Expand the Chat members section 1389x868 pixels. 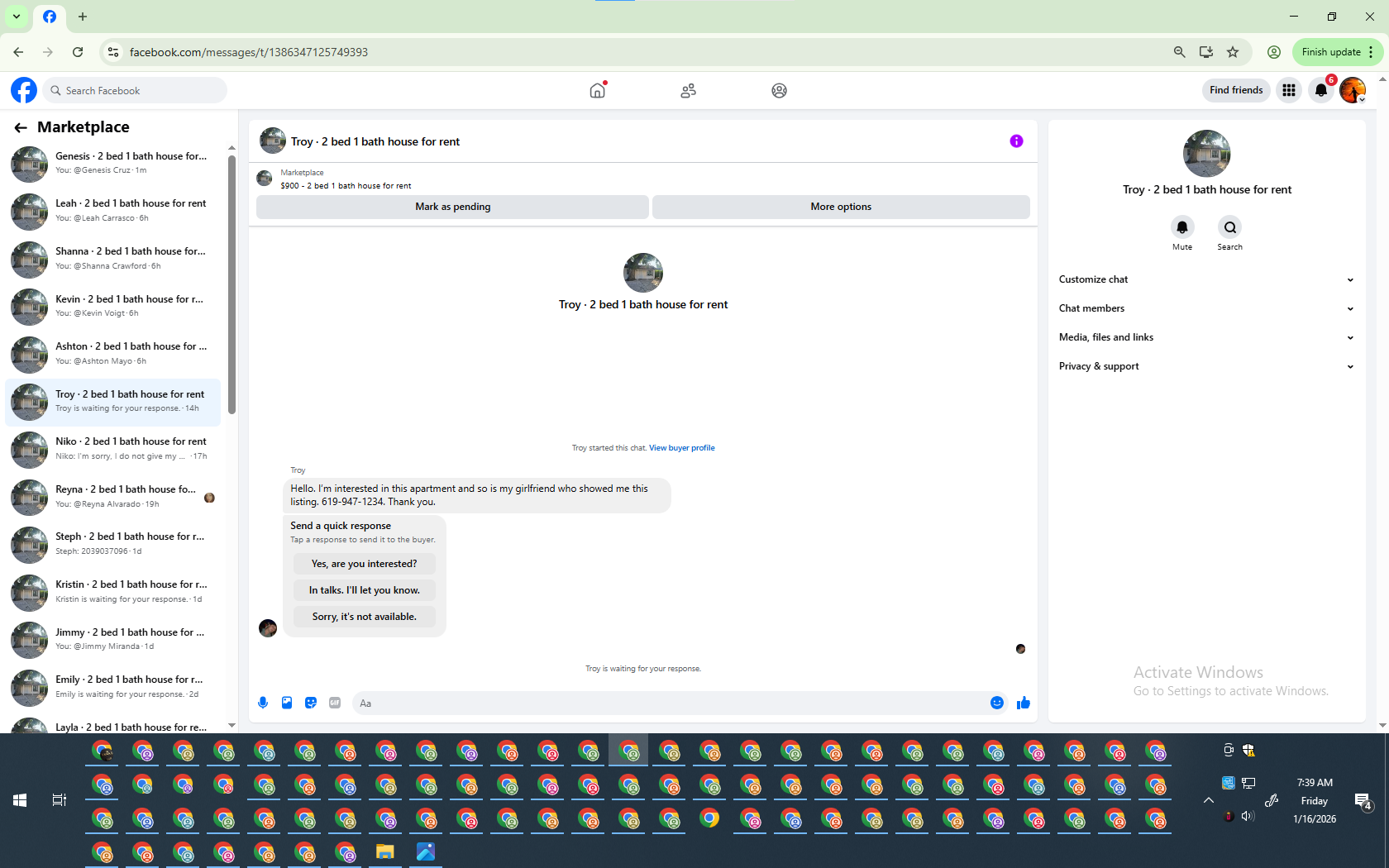[1206, 308]
